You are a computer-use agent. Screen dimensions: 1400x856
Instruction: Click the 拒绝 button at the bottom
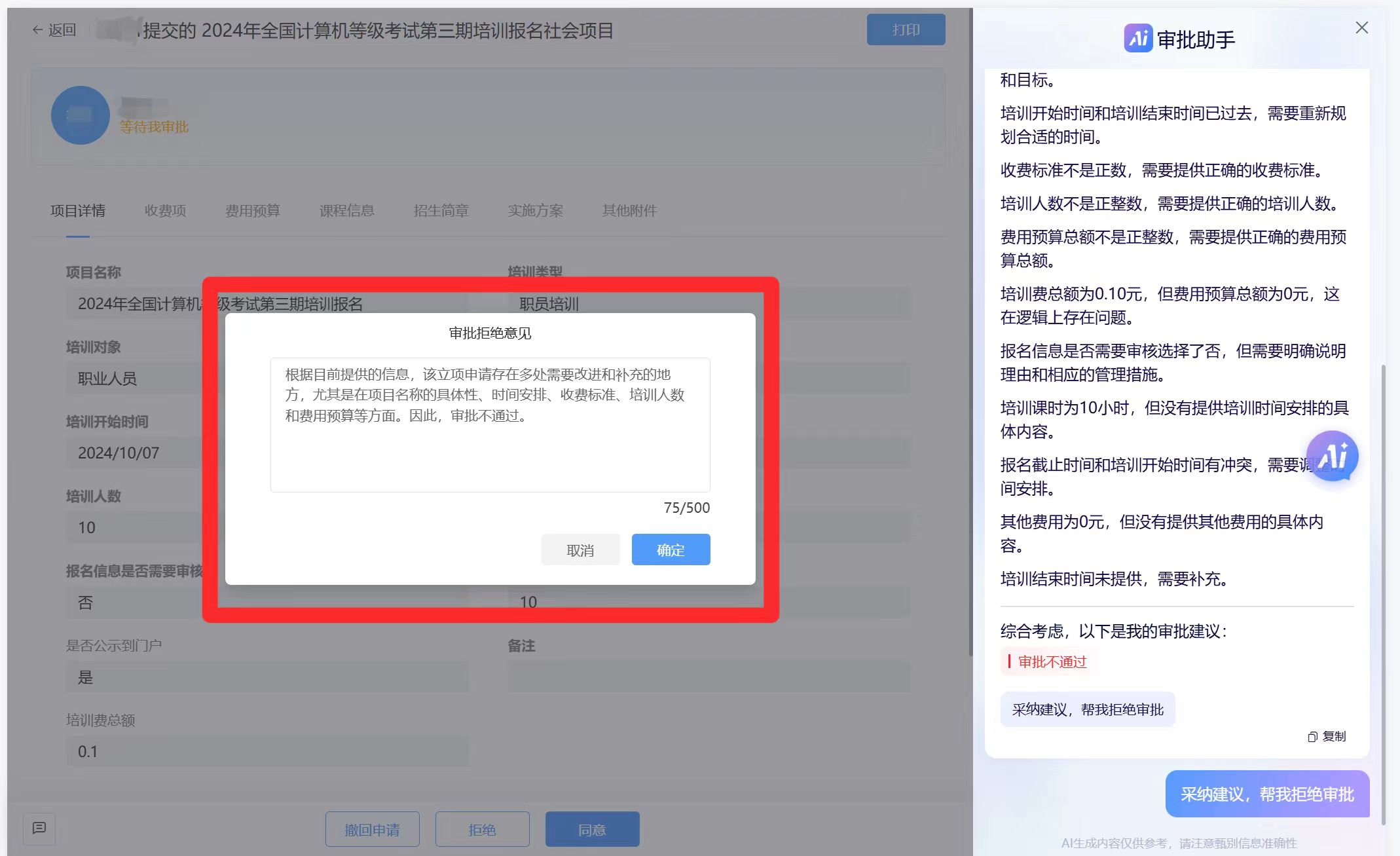482,829
